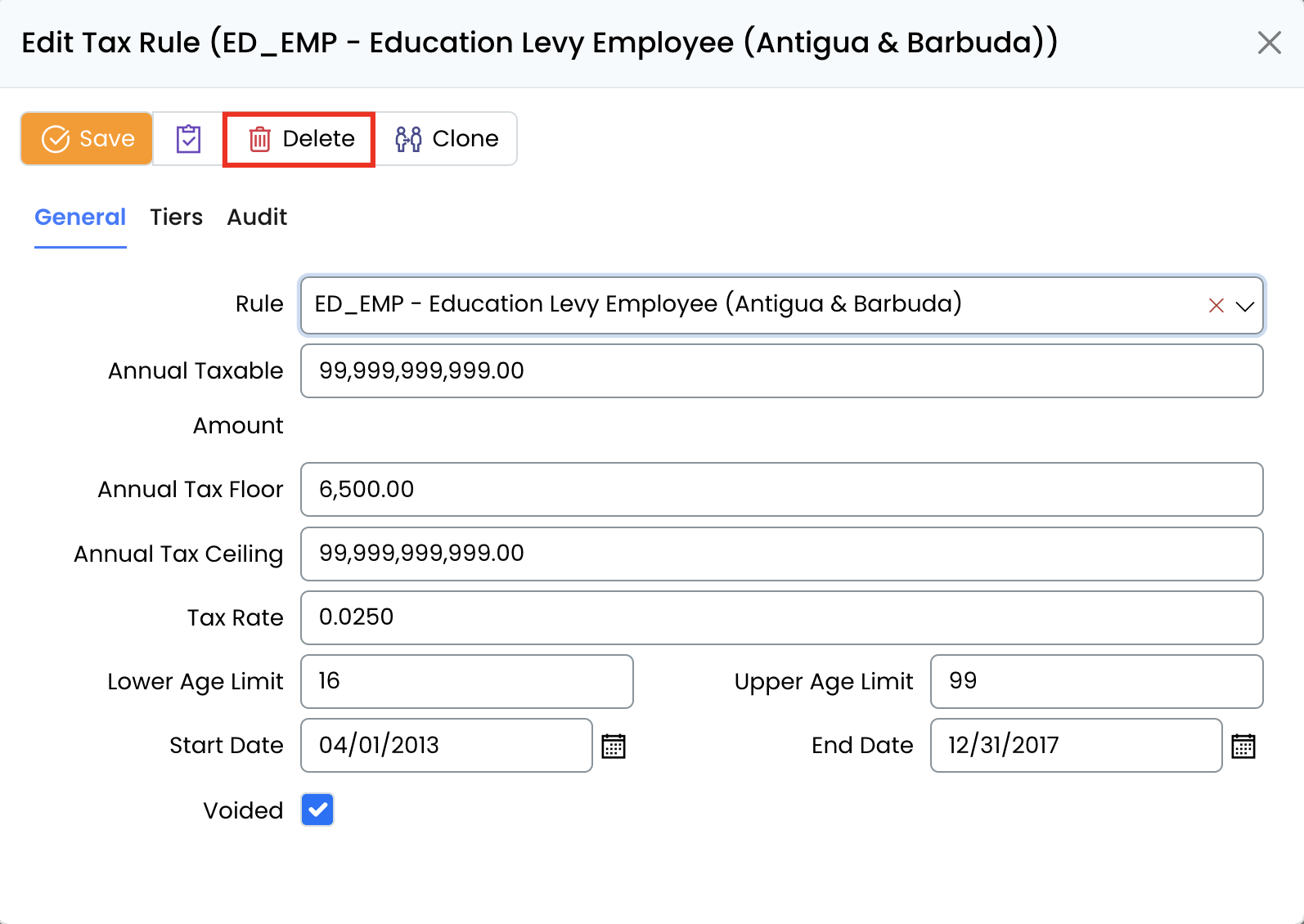Click the red trash Delete icon

(259, 139)
